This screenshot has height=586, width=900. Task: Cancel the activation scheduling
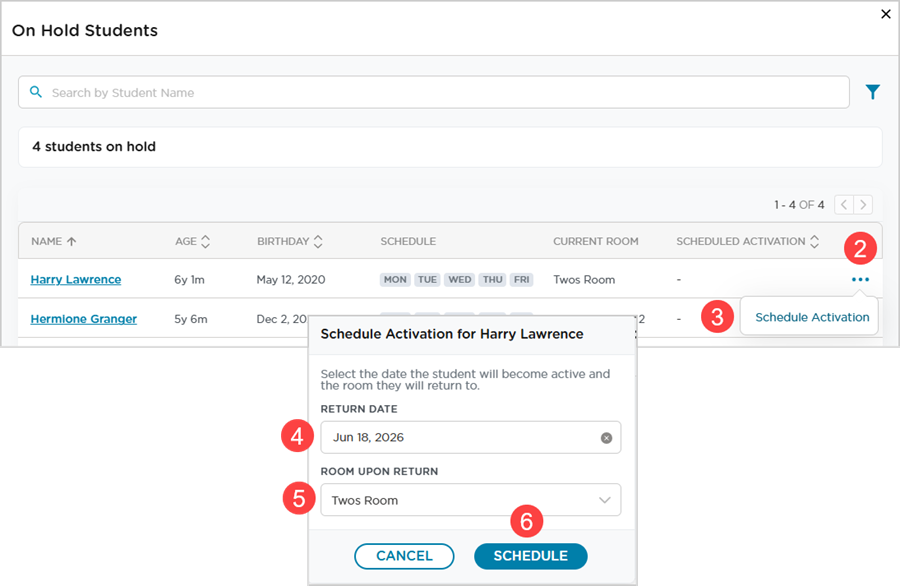pyautogui.click(x=404, y=556)
